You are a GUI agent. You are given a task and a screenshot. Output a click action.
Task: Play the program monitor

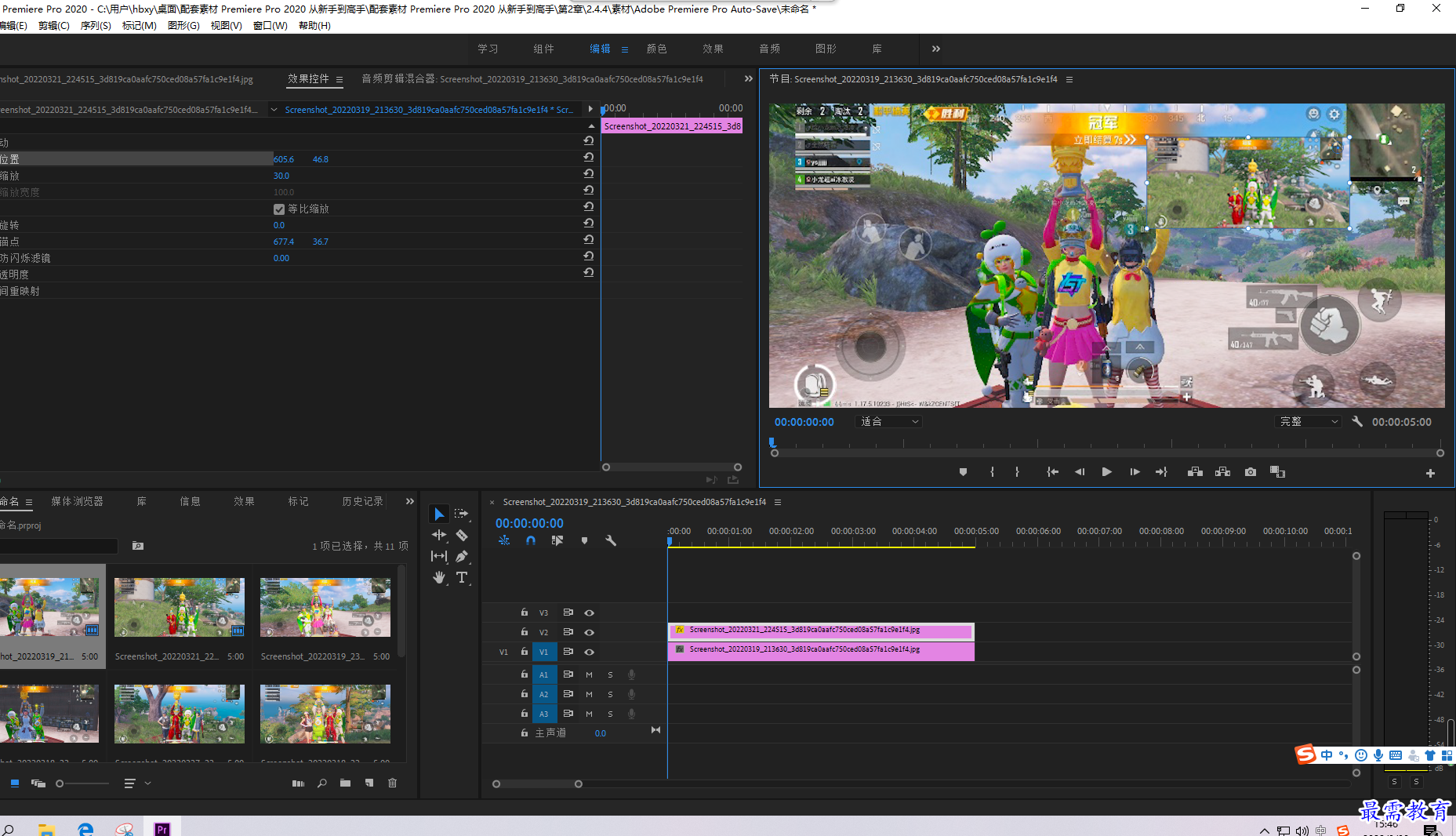point(1106,472)
